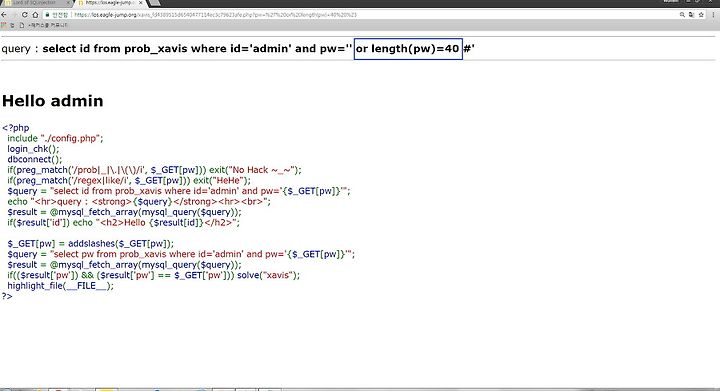Click the '$query = "select pw from' line
Image resolution: width=720 pixels, height=391 pixels.
click(x=181, y=254)
